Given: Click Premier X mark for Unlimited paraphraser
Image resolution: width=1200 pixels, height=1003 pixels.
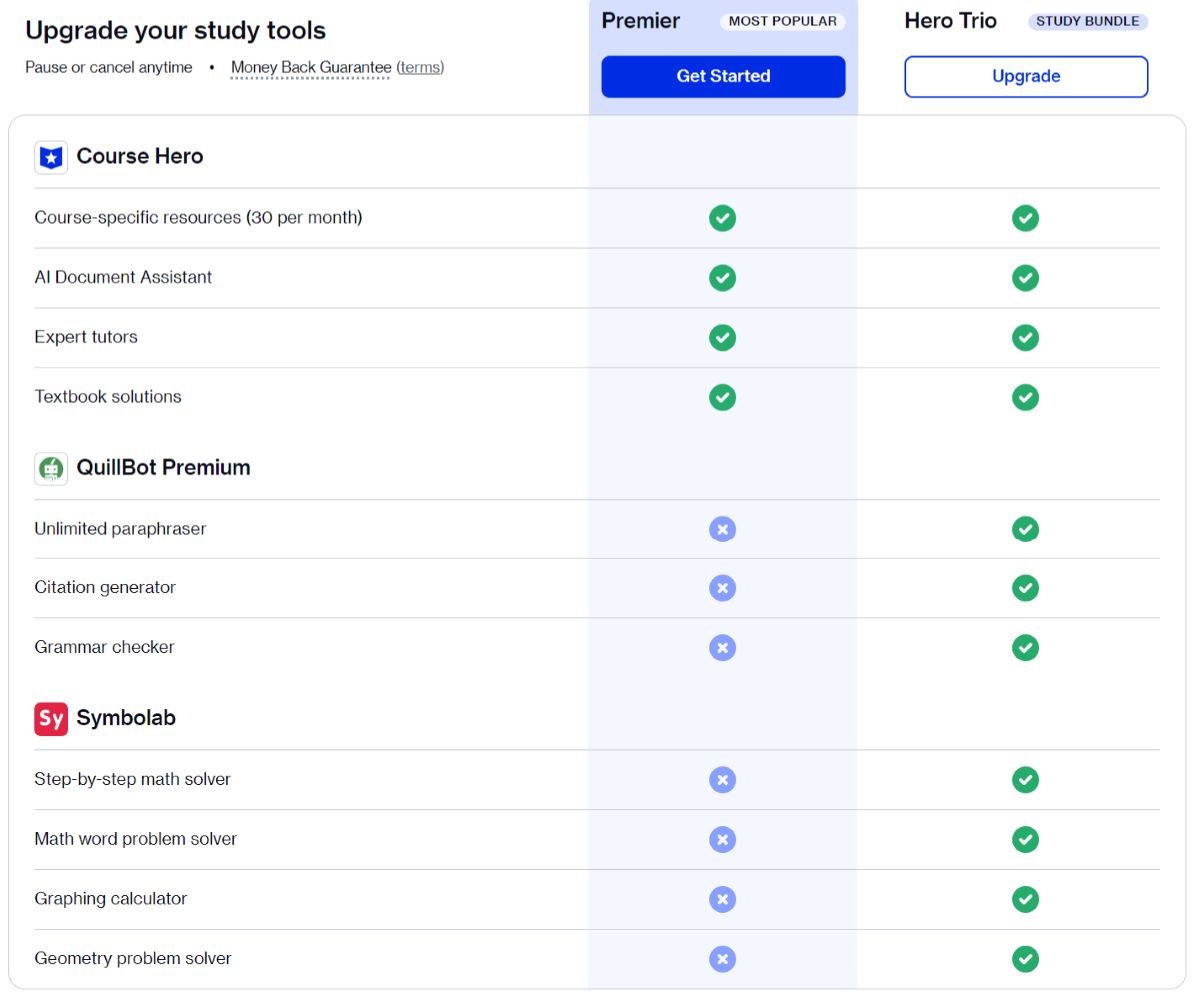Looking at the screenshot, I should click(722, 529).
